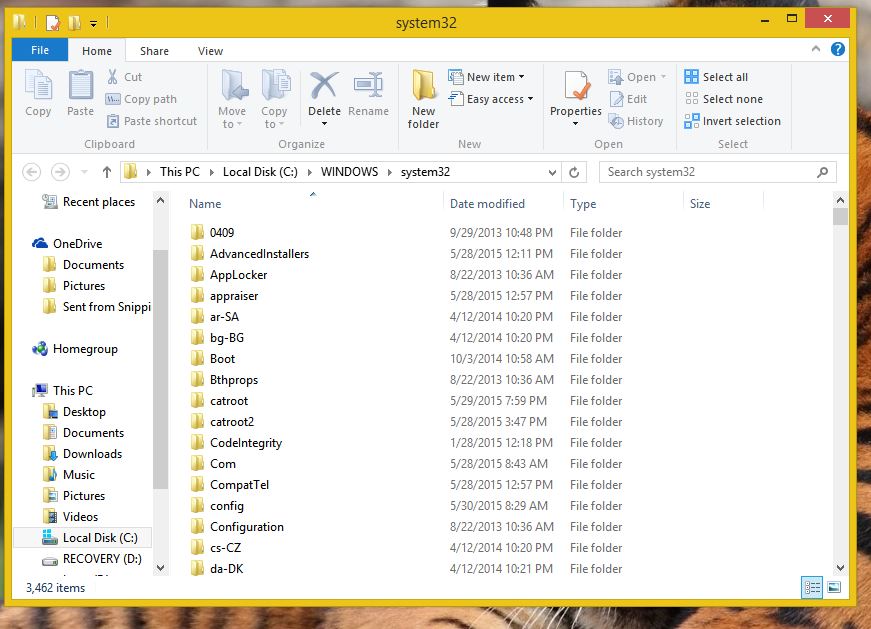
Task: Create a New folder
Action: tap(423, 99)
